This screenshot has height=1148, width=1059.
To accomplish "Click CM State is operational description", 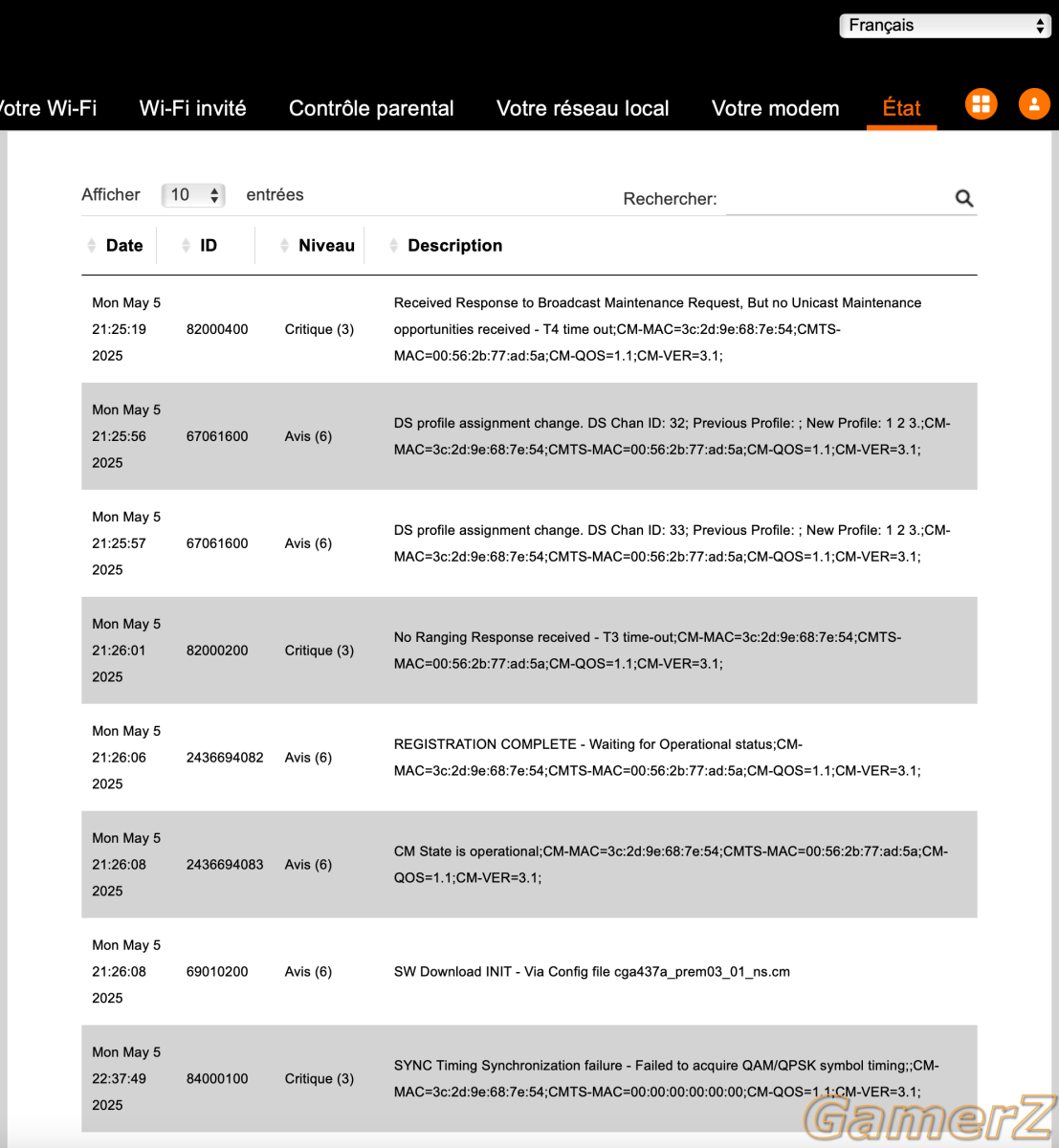I will [672, 865].
